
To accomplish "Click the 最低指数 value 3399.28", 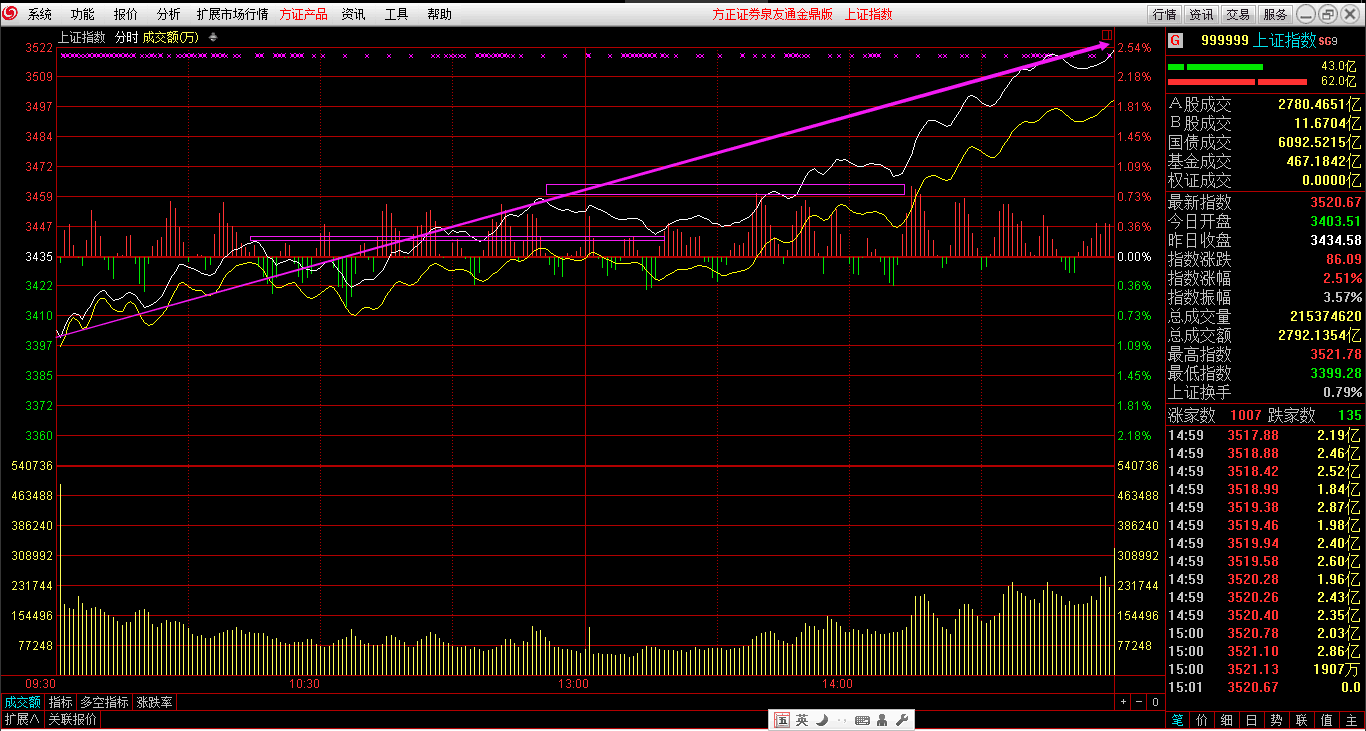I will (1336, 374).
